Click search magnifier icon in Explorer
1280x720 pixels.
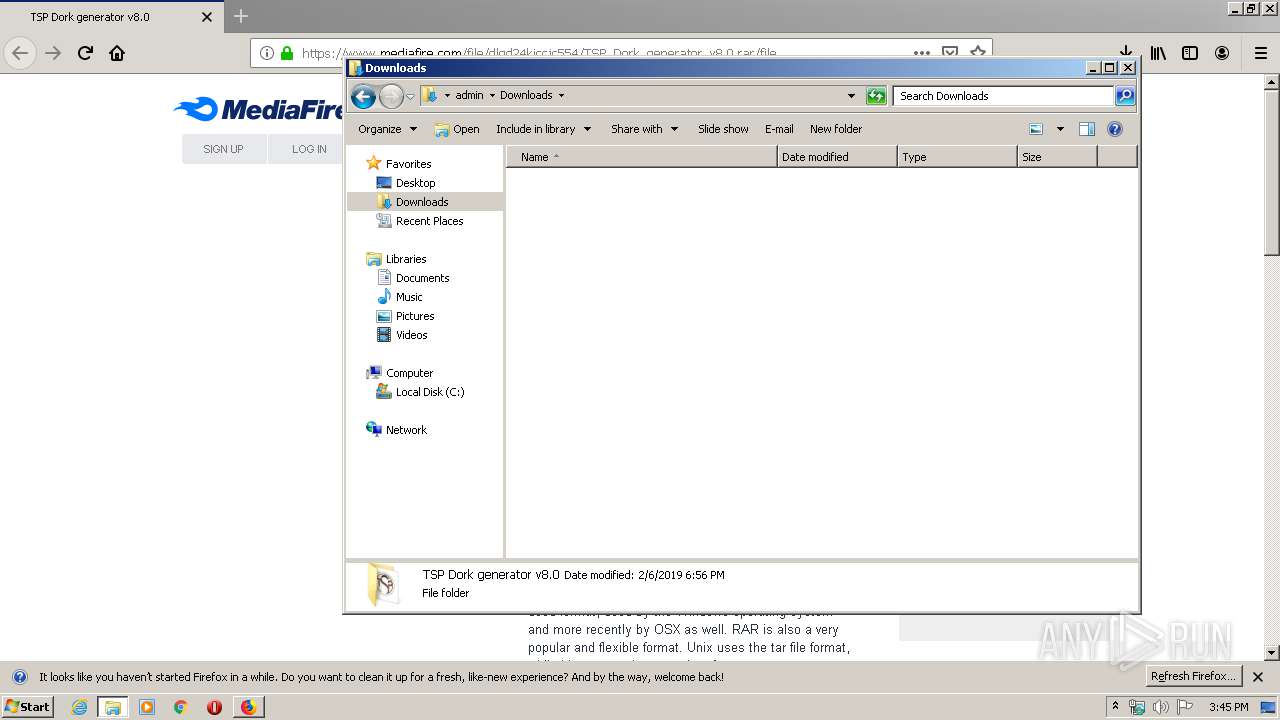[1125, 96]
